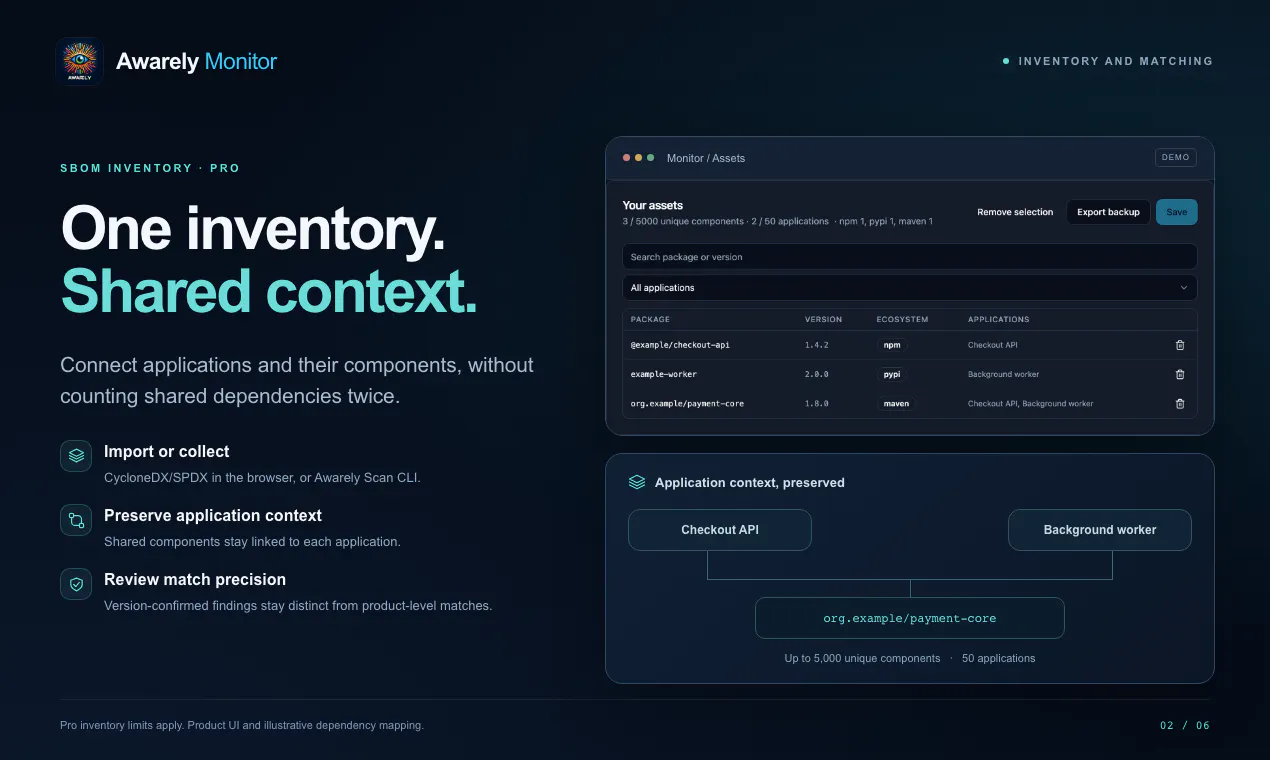
Task: Delete the example-worker row via trash icon
Action: click(x=1180, y=374)
